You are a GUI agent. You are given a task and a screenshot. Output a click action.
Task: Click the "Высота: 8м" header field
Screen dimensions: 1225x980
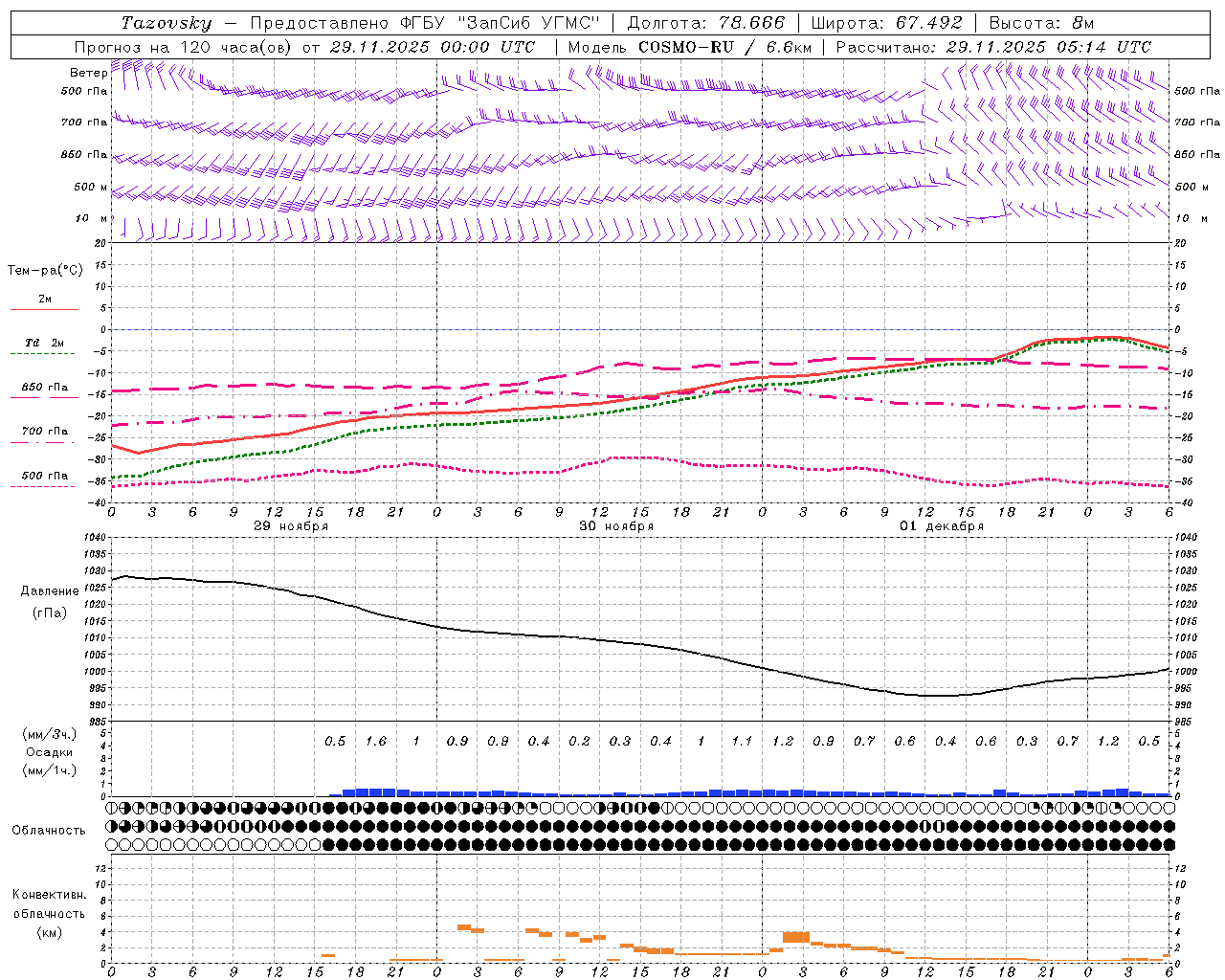(x=1041, y=22)
